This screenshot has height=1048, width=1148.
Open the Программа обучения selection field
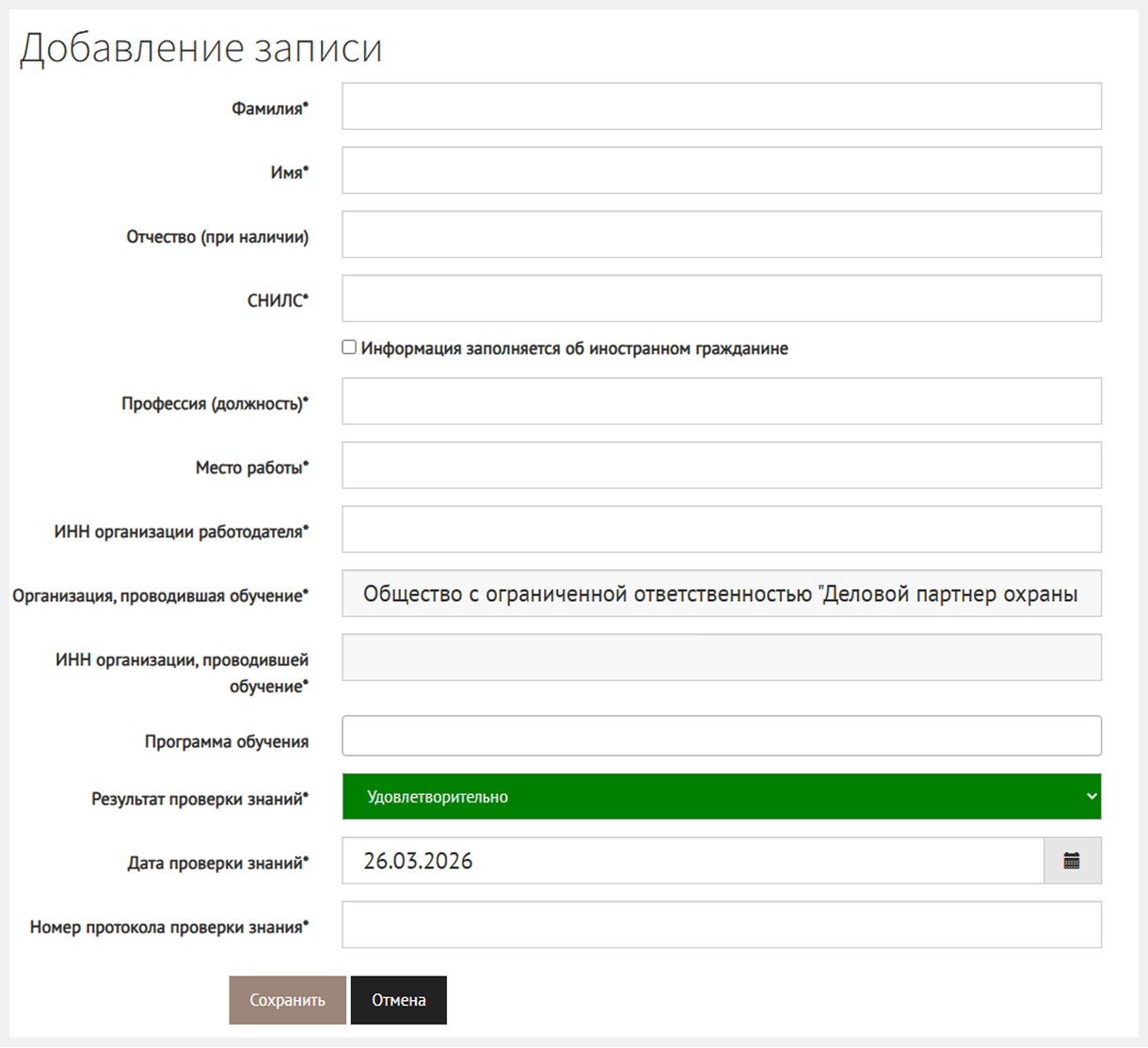[721, 736]
